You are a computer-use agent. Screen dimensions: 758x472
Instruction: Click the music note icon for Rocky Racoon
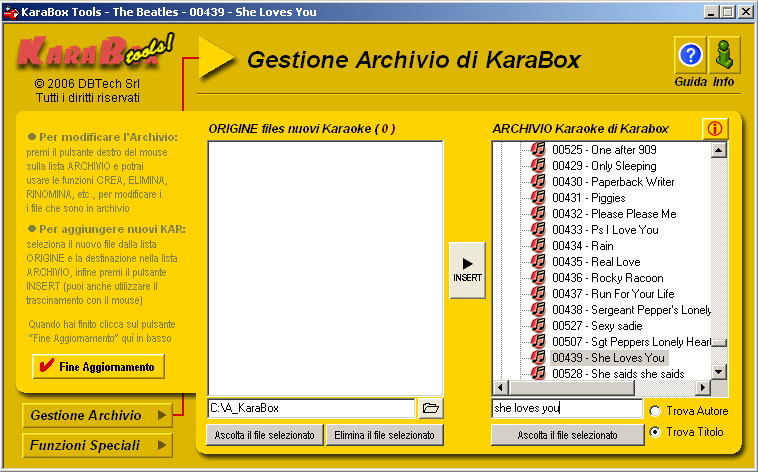coord(538,277)
